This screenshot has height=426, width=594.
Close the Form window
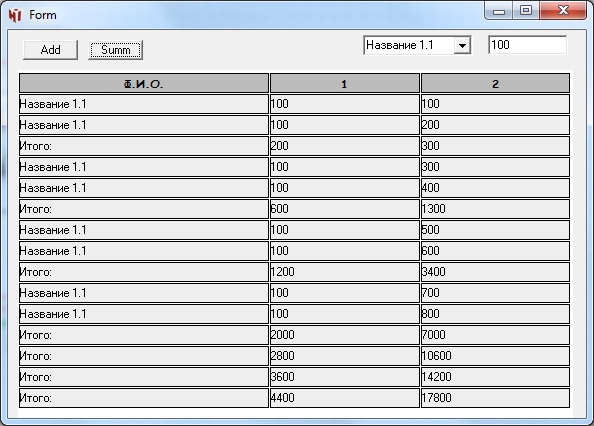point(563,11)
